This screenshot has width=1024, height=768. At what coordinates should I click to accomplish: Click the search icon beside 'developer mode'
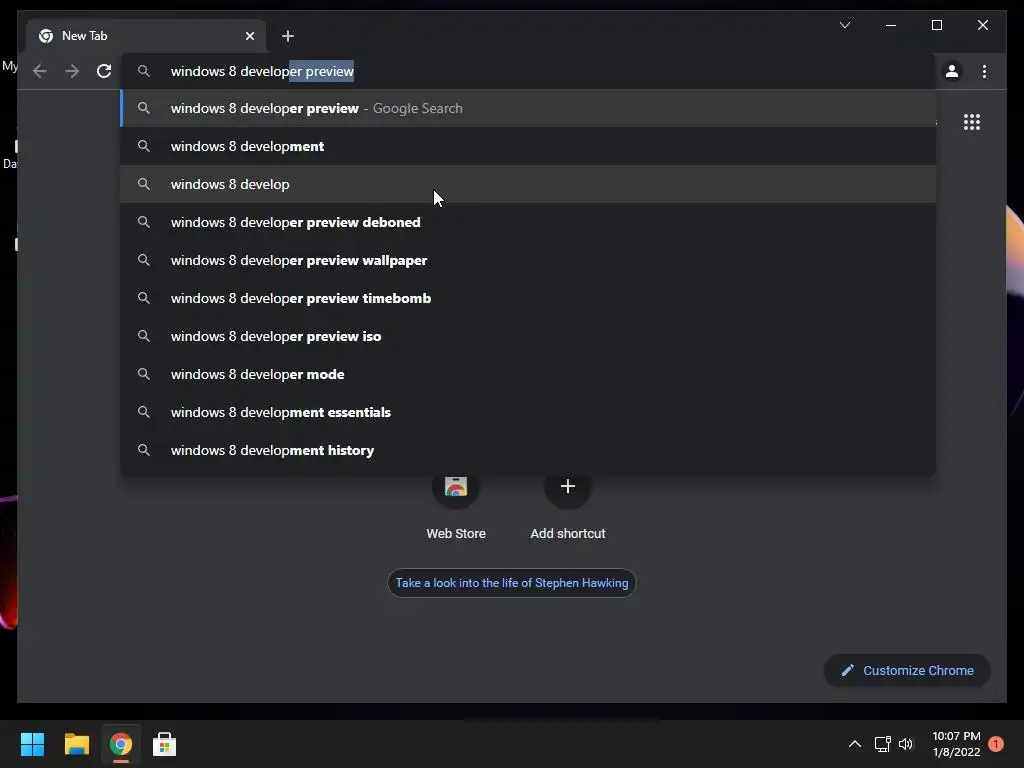(x=144, y=374)
